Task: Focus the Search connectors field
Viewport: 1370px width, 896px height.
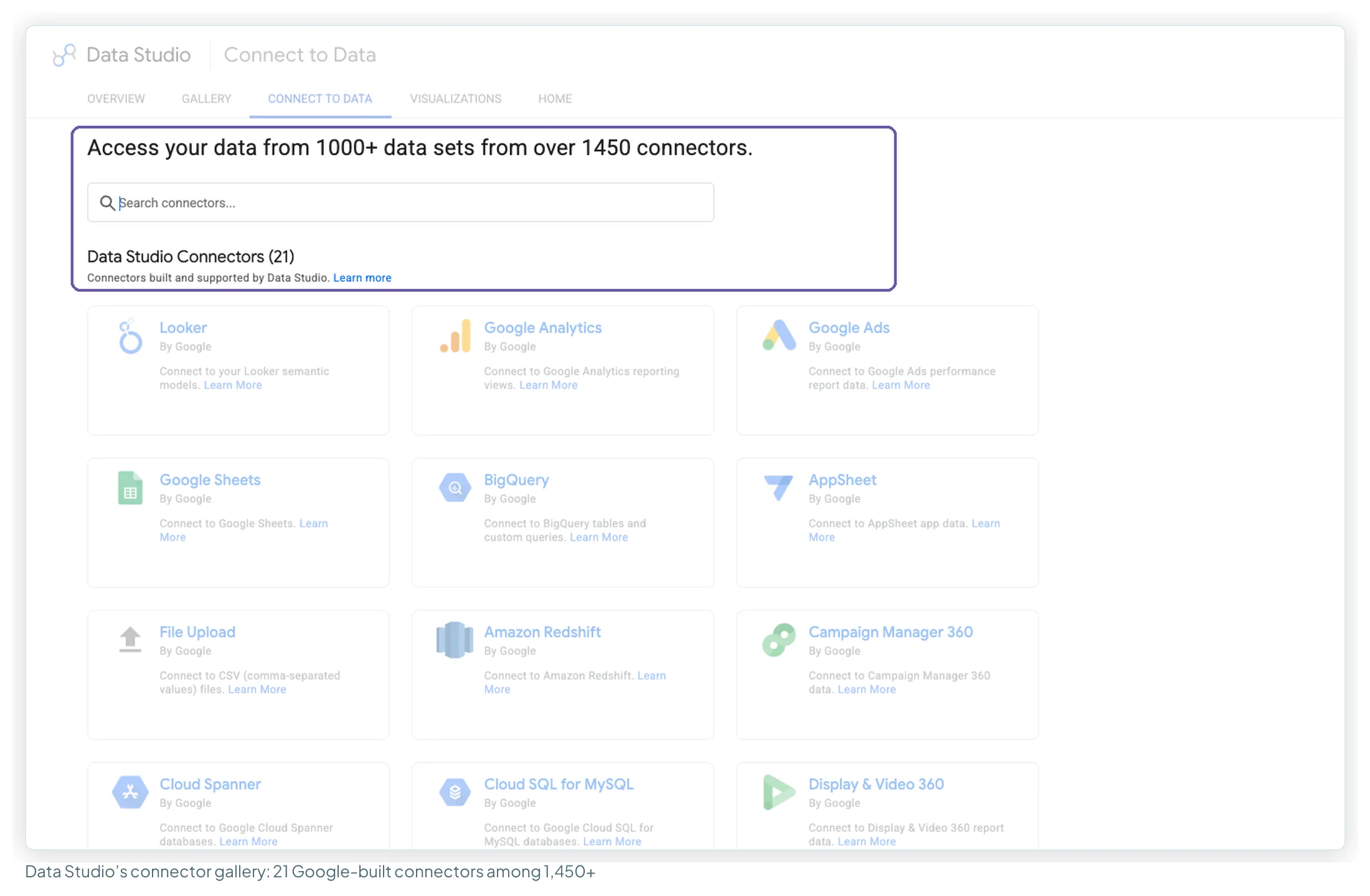Action: coord(400,202)
